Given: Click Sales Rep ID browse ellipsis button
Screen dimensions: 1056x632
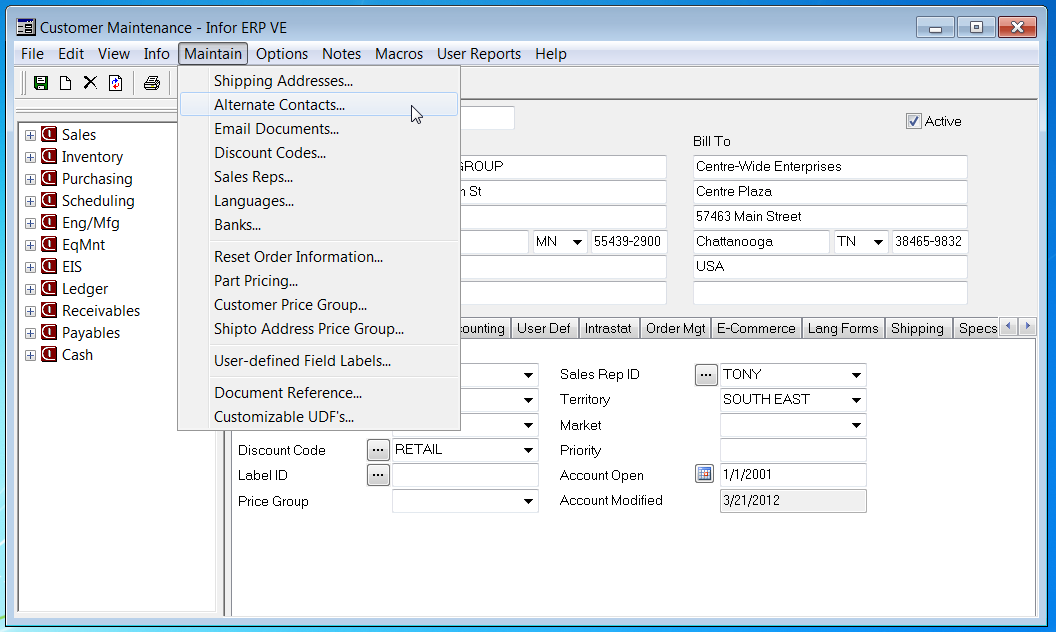Looking at the screenshot, I should tap(705, 375).
